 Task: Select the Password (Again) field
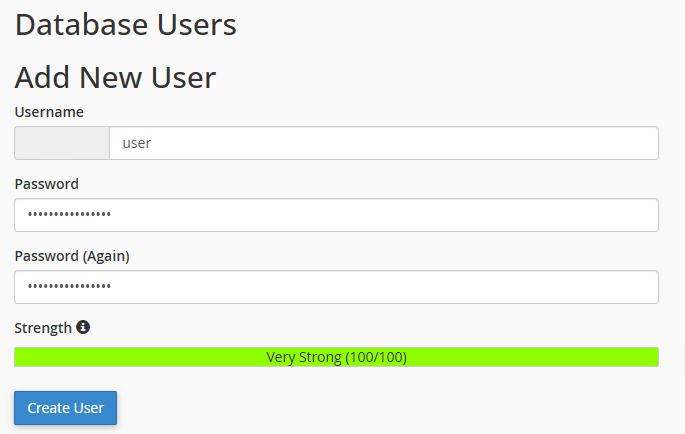click(x=336, y=287)
